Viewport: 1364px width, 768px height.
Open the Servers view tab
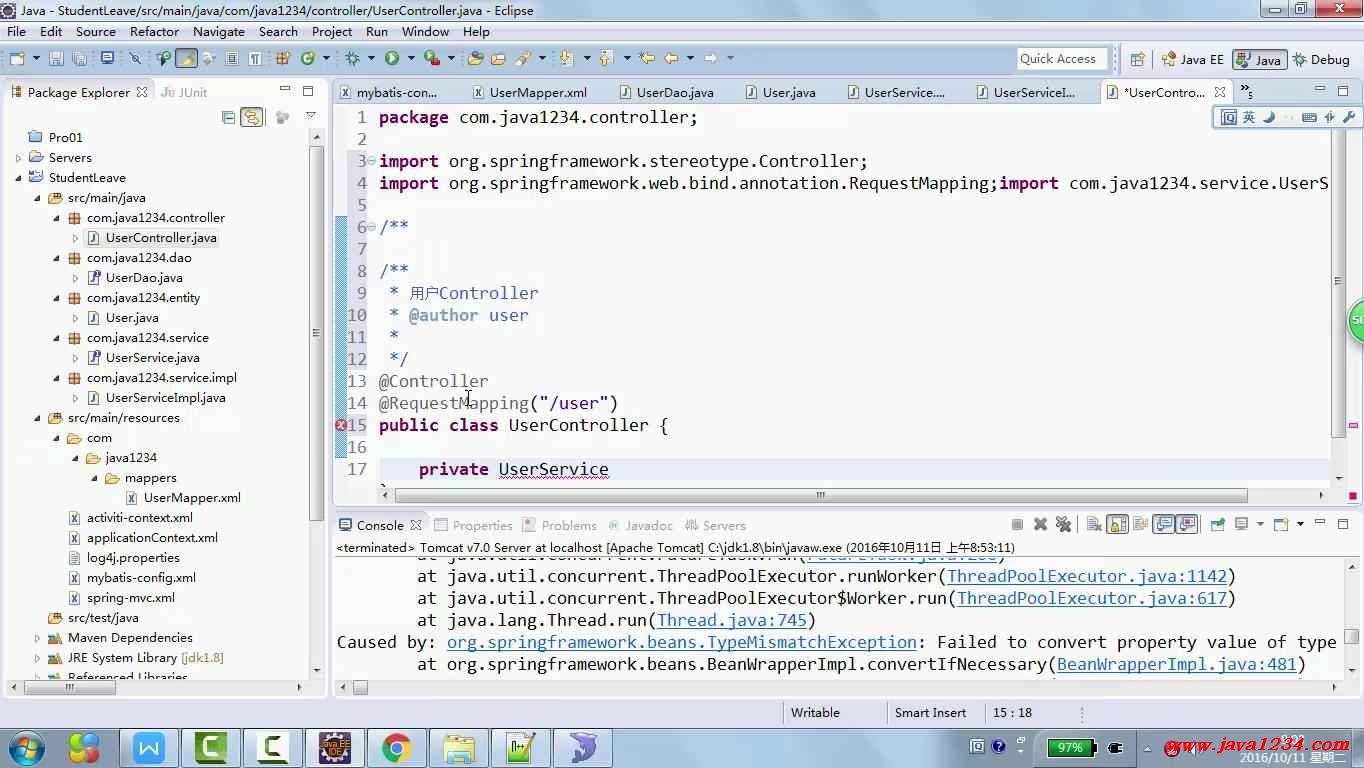click(714, 525)
